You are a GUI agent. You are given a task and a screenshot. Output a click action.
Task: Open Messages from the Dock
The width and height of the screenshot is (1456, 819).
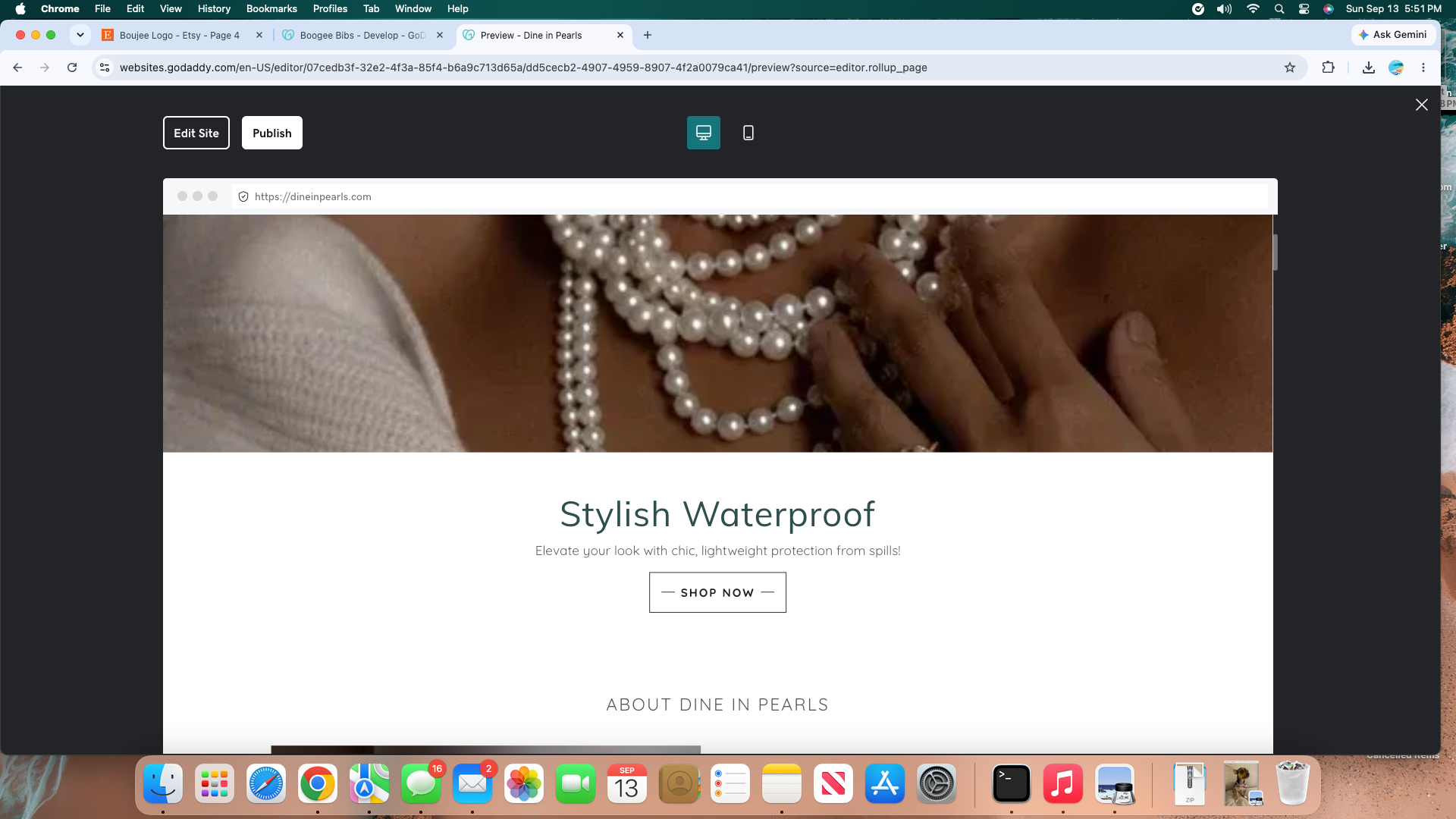point(421,783)
